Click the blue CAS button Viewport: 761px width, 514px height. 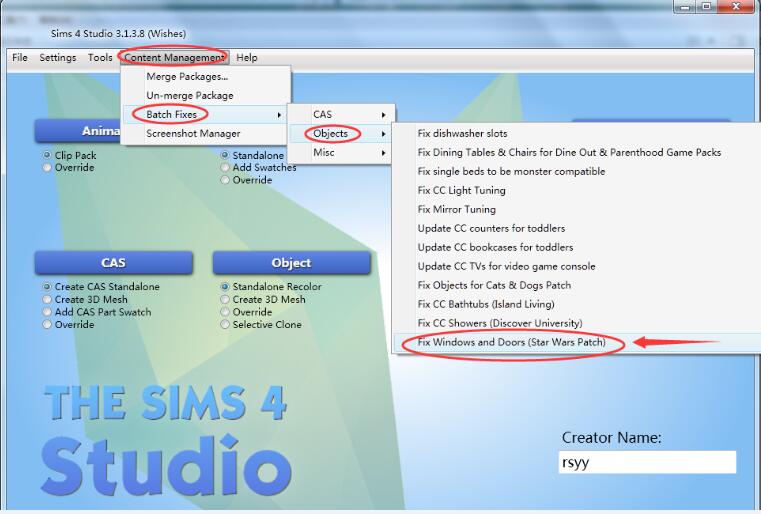pyautogui.click(x=114, y=263)
